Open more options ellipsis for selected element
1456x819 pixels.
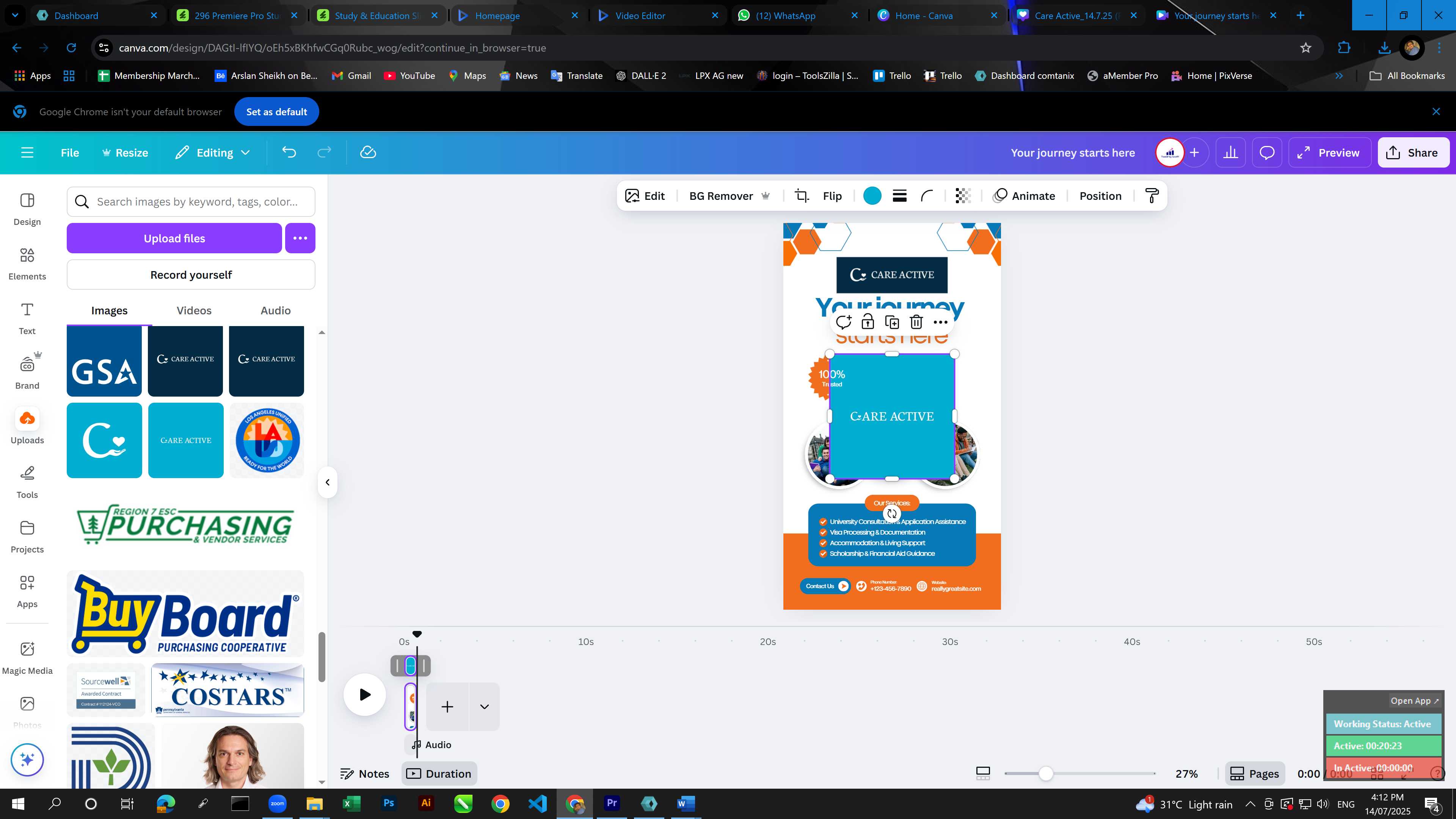[940, 322]
